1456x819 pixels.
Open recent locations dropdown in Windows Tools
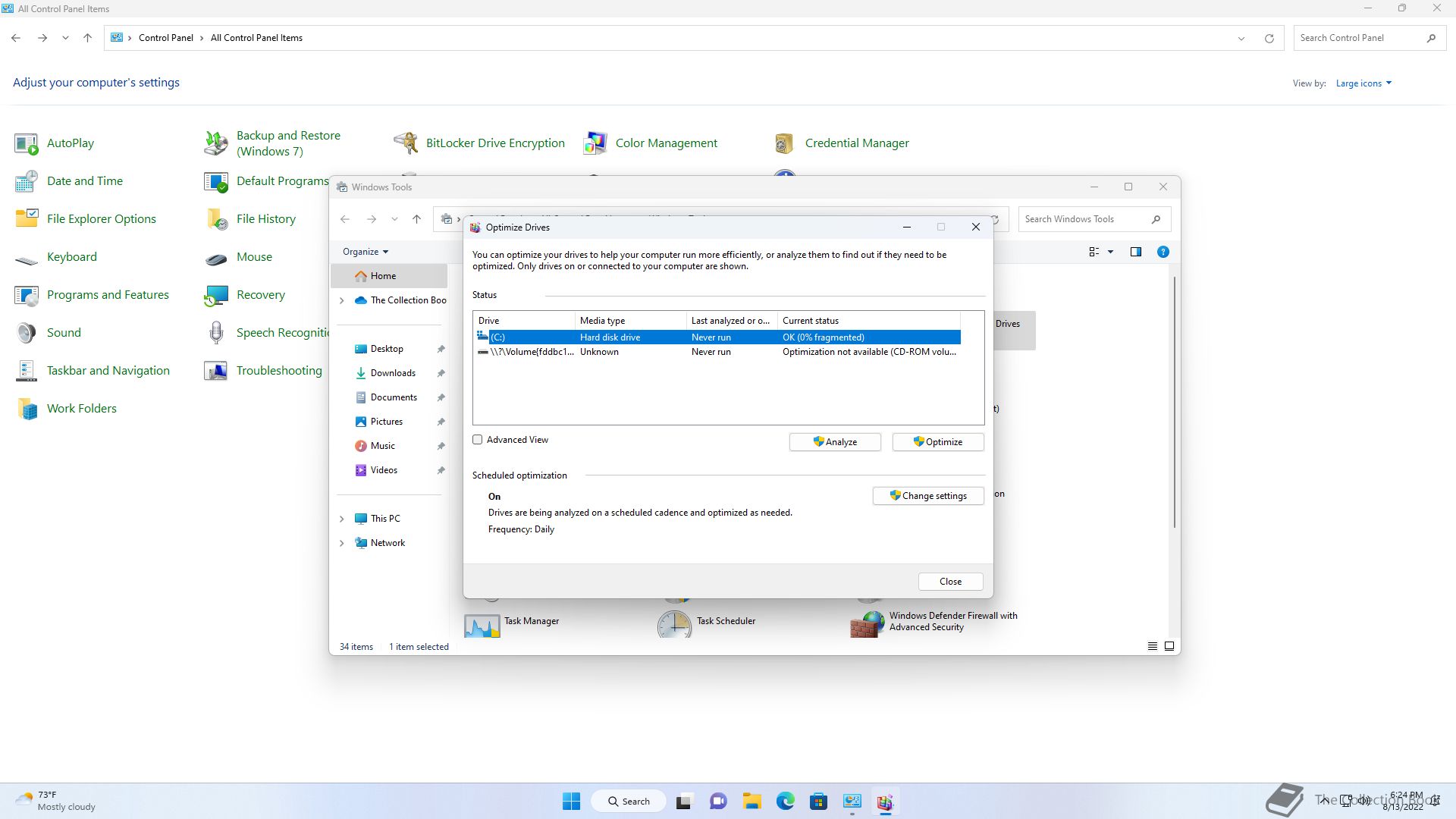click(x=394, y=219)
